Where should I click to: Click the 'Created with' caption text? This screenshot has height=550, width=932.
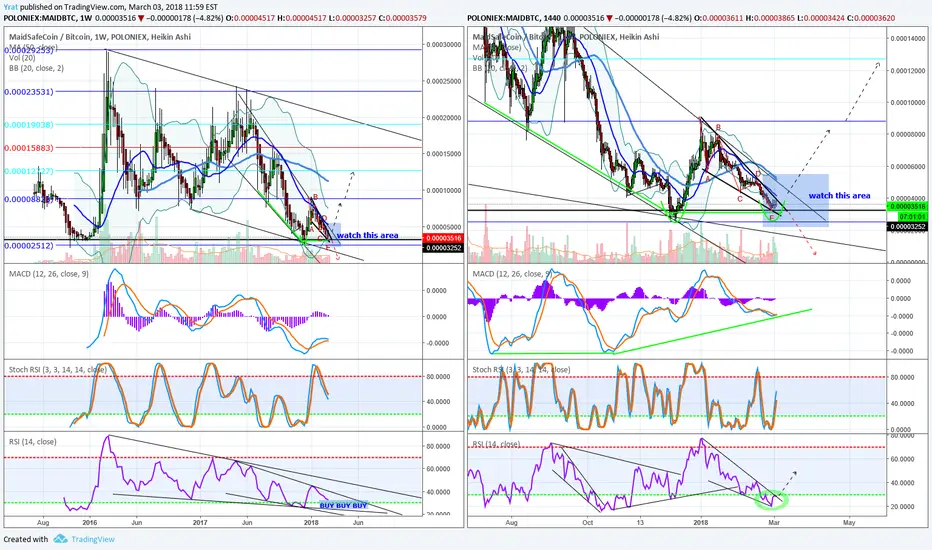point(26,539)
